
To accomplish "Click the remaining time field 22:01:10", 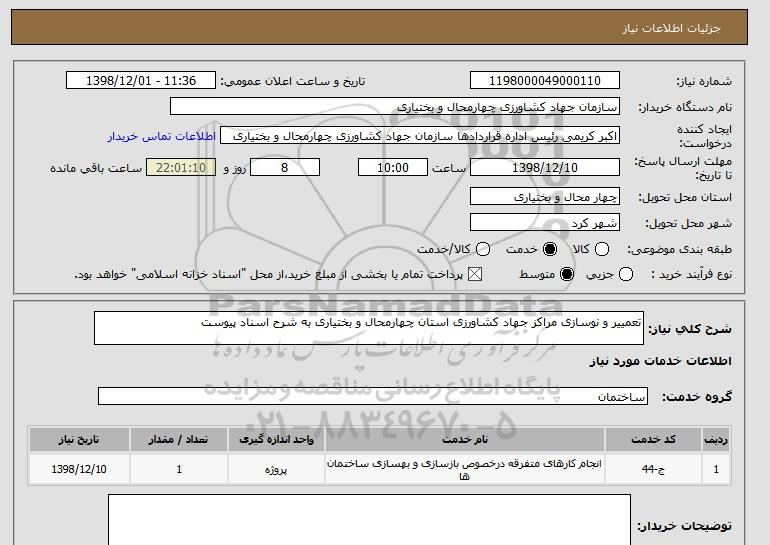I will [181, 167].
